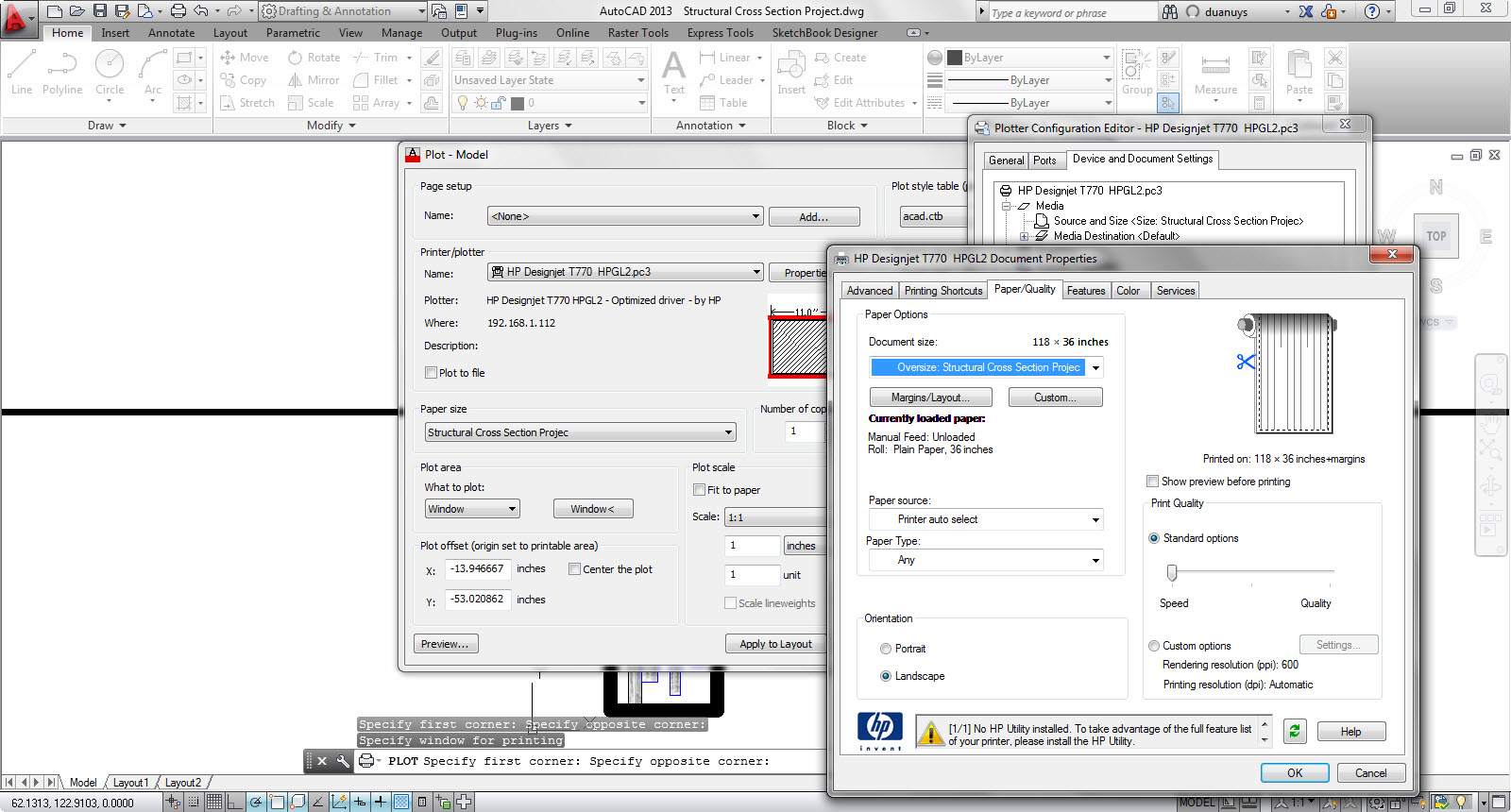1511x812 pixels.
Task: Select the Line drawing tool
Action: pos(22,73)
